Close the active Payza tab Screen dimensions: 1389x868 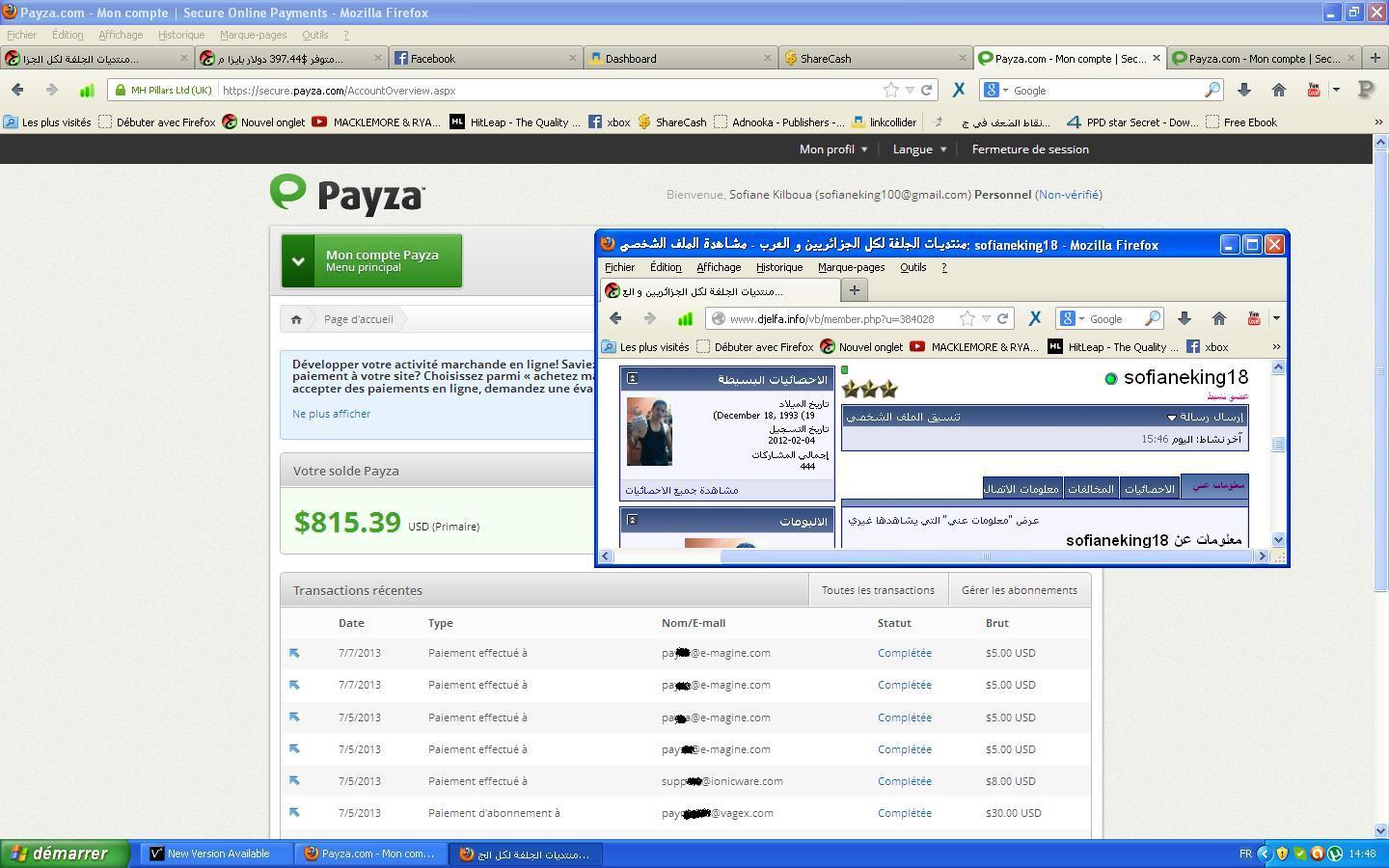pos(1156,58)
